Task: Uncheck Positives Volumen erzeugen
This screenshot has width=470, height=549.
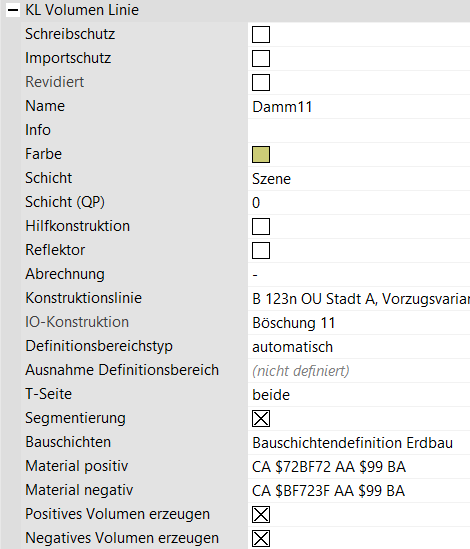Action: pos(261,515)
